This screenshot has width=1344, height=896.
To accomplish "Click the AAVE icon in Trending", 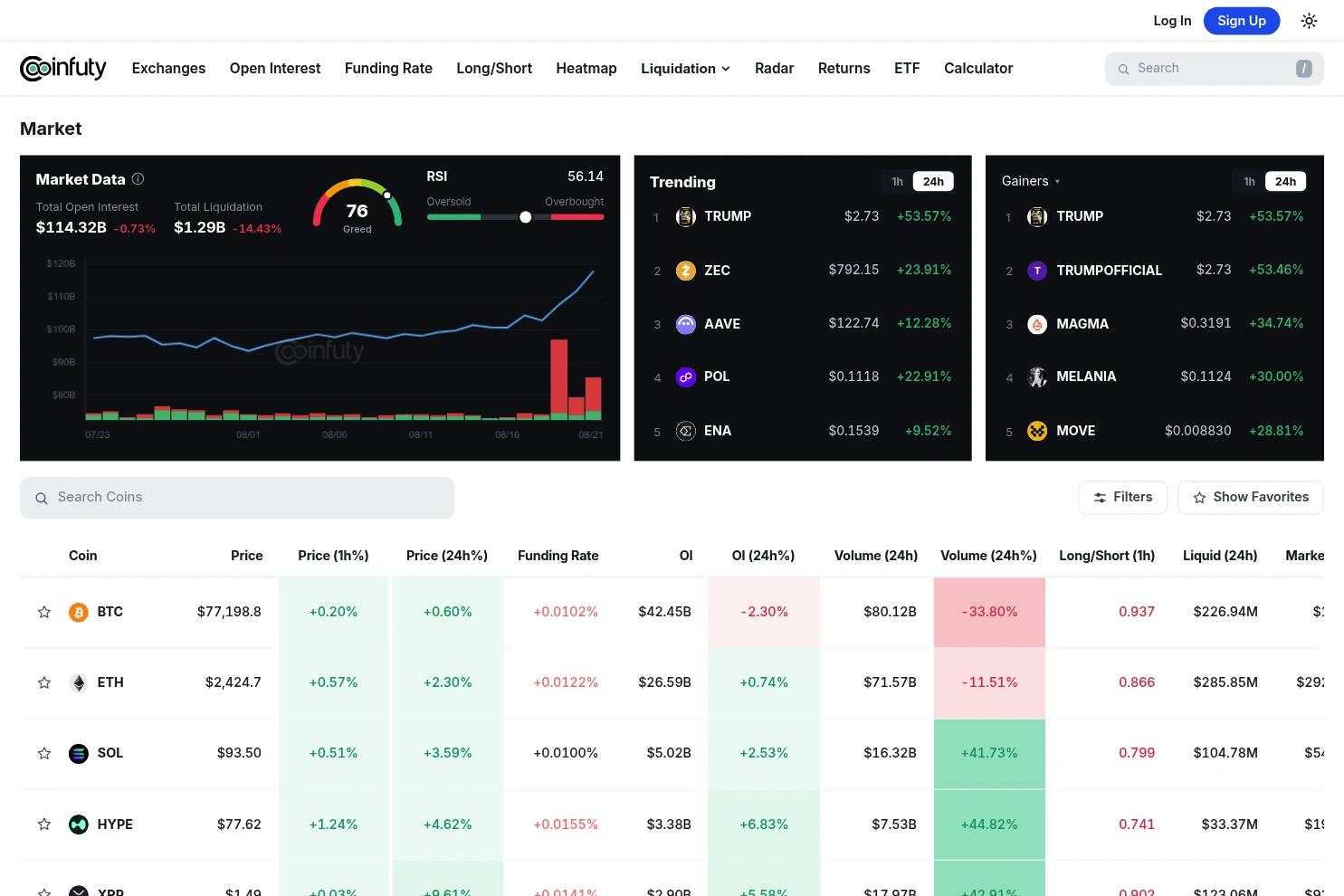I will pyautogui.click(x=686, y=324).
